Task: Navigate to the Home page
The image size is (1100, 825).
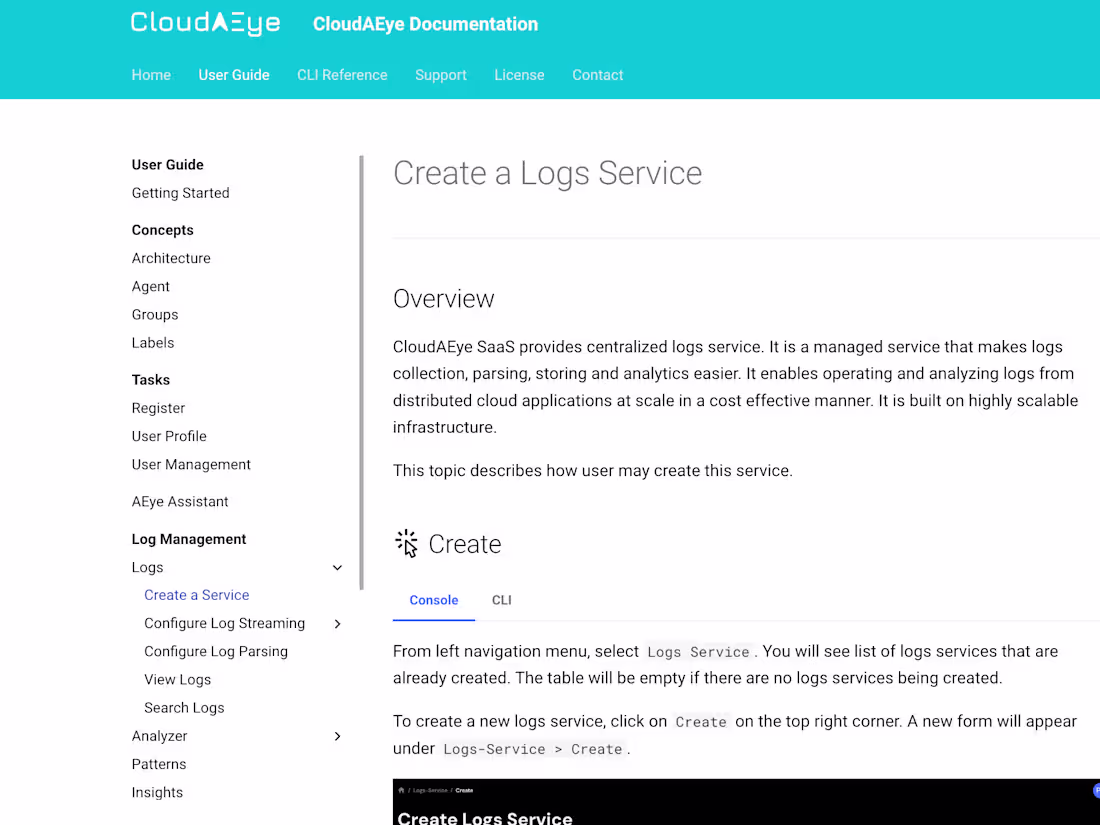Action: click(151, 75)
